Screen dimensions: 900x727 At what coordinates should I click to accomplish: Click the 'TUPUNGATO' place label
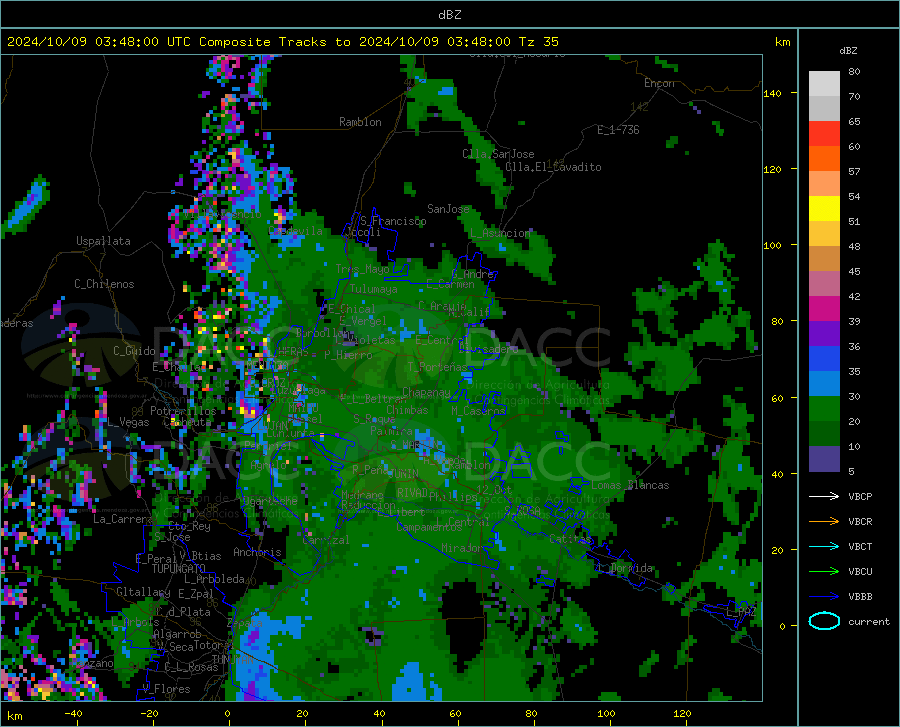point(179,569)
